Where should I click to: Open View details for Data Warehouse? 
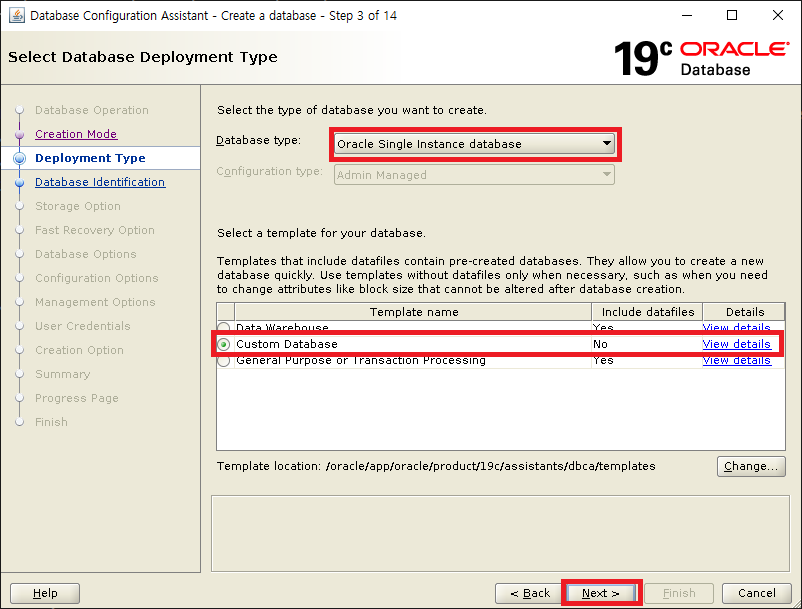[737, 327]
